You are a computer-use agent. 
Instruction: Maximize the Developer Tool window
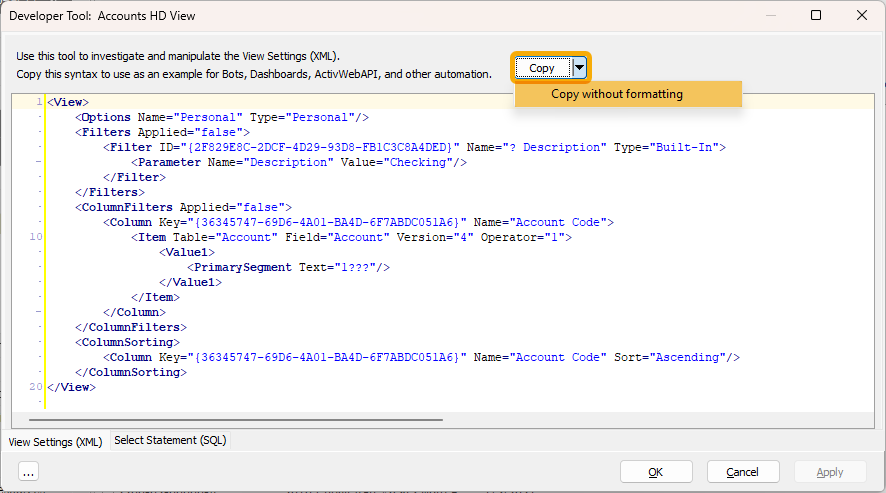816,15
